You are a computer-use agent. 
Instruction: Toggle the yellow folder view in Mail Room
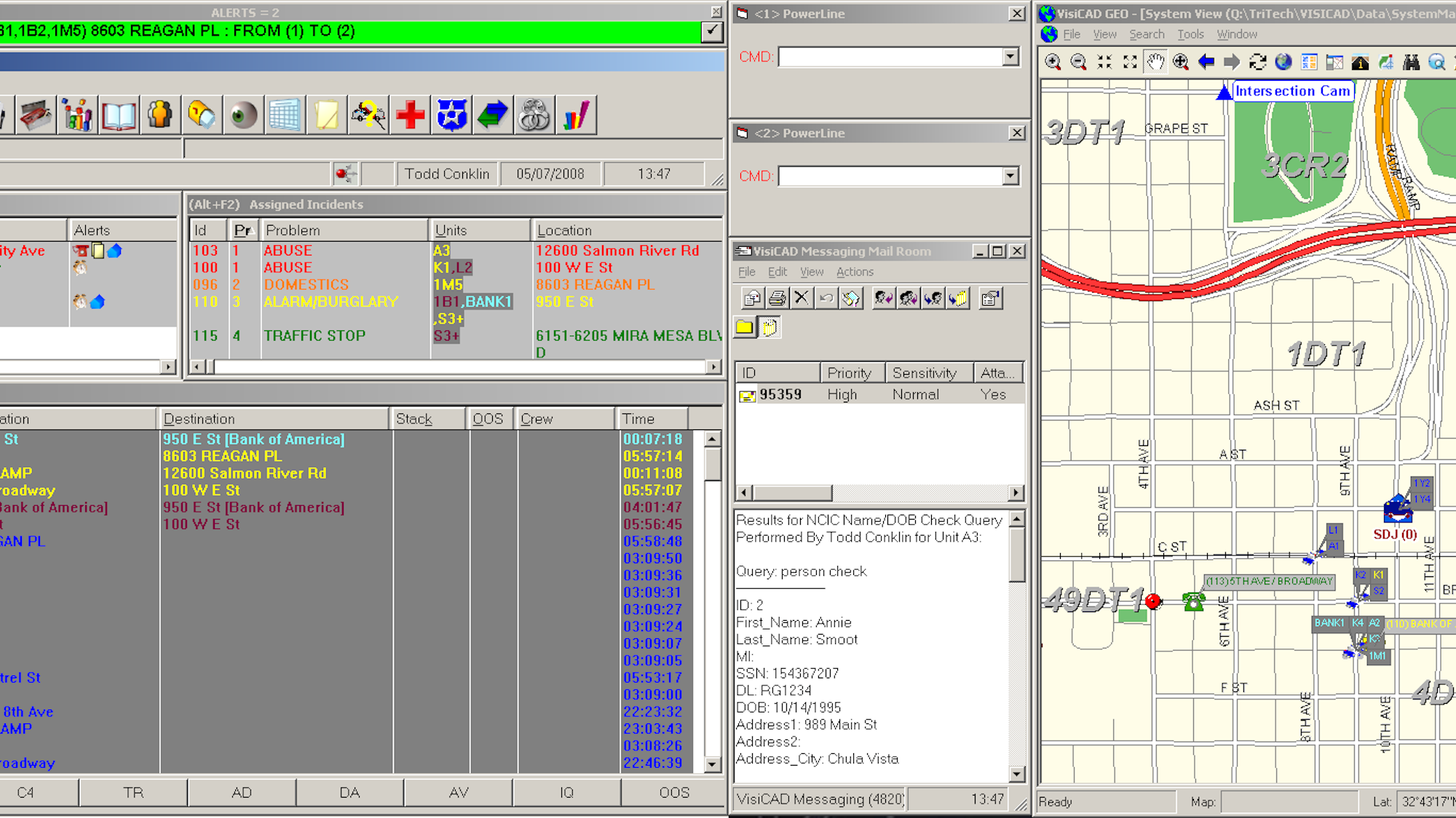coord(744,327)
